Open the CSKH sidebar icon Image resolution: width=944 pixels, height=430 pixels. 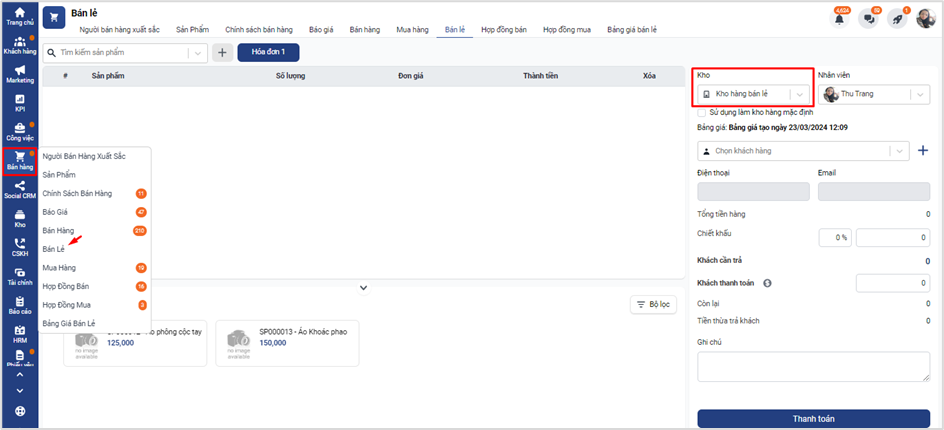[x=20, y=247]
